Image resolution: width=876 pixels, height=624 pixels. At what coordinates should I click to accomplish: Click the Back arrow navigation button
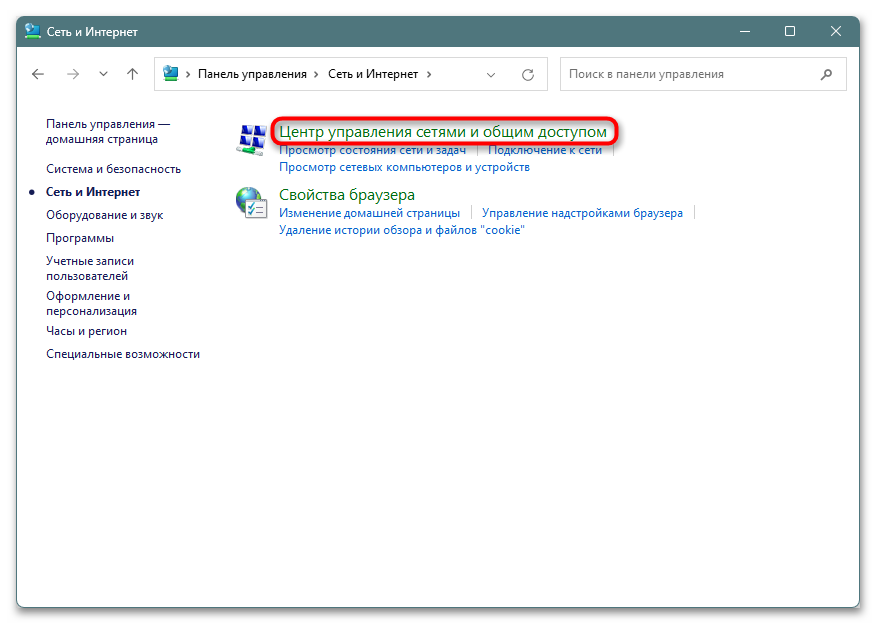click(38, 74)
